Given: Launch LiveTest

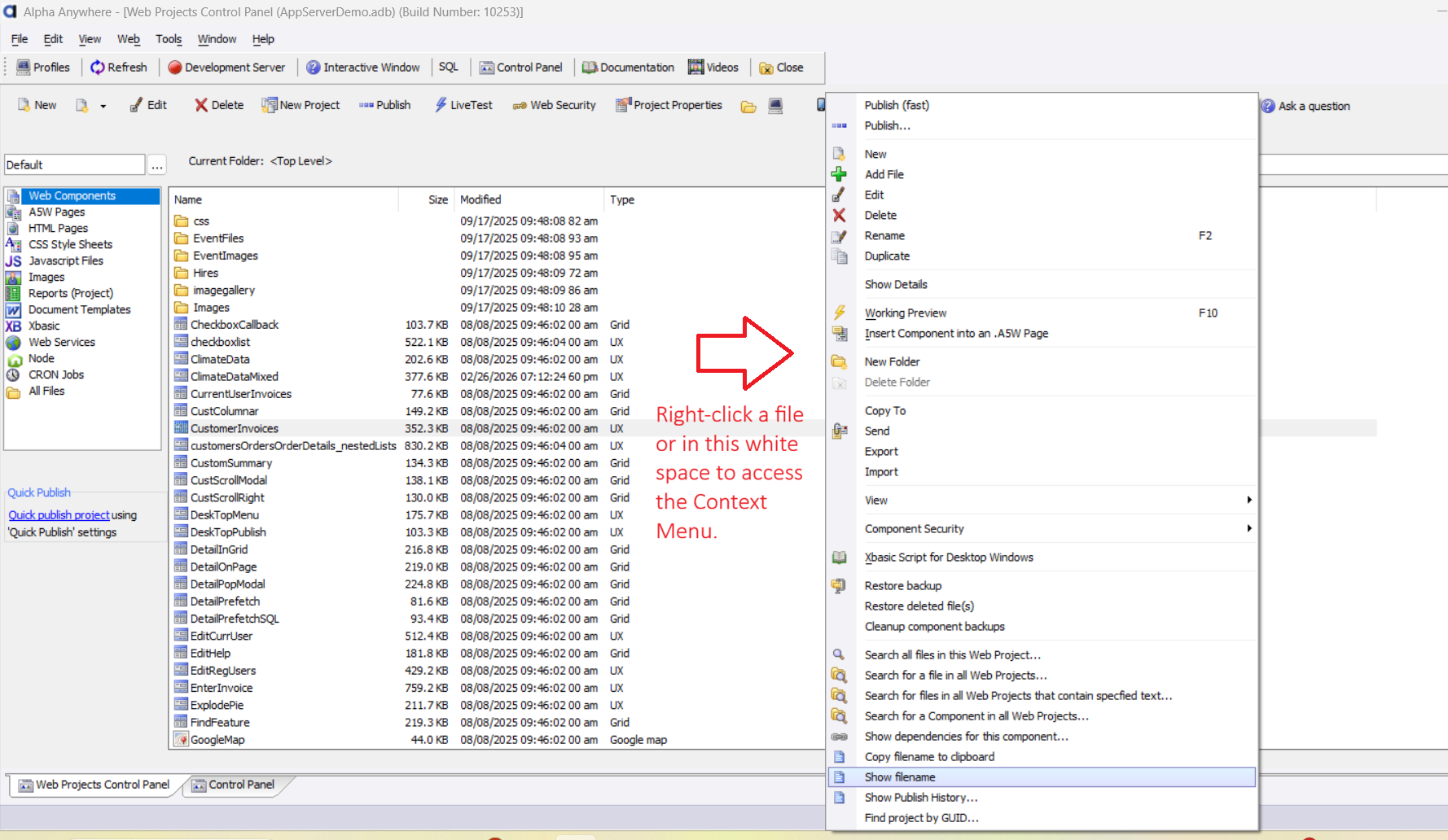Looking at the screenshot, I should (463, 105).
